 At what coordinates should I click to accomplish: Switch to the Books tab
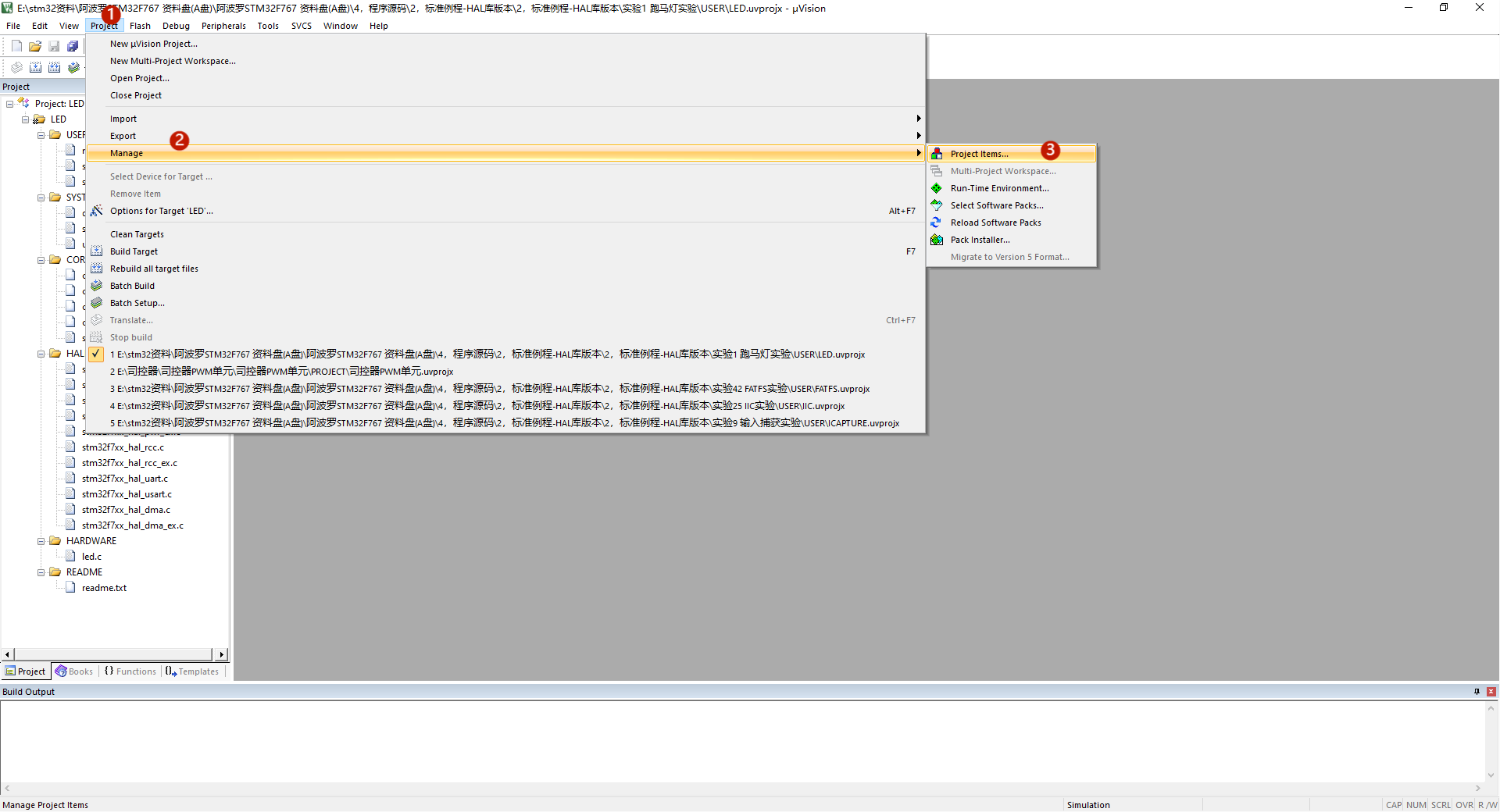click(x=74, y=671)
